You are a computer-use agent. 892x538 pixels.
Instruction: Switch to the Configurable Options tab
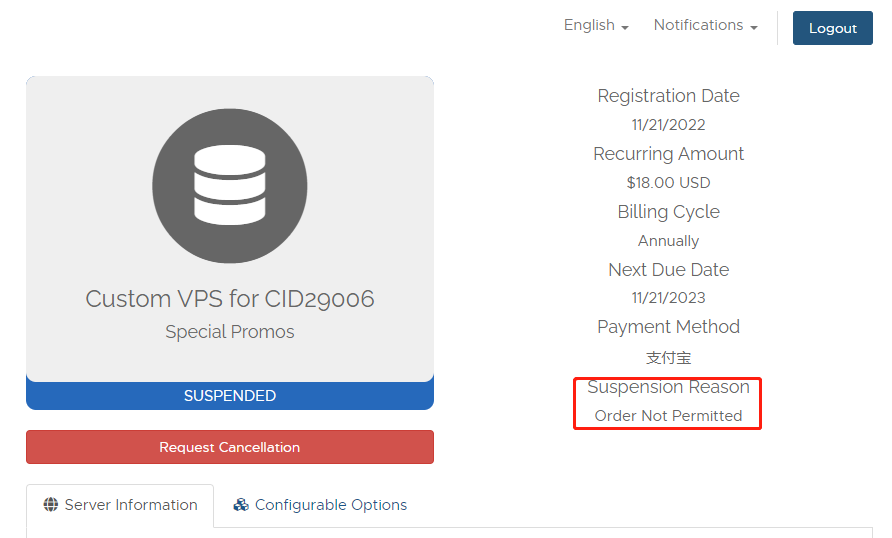(320, 505)
